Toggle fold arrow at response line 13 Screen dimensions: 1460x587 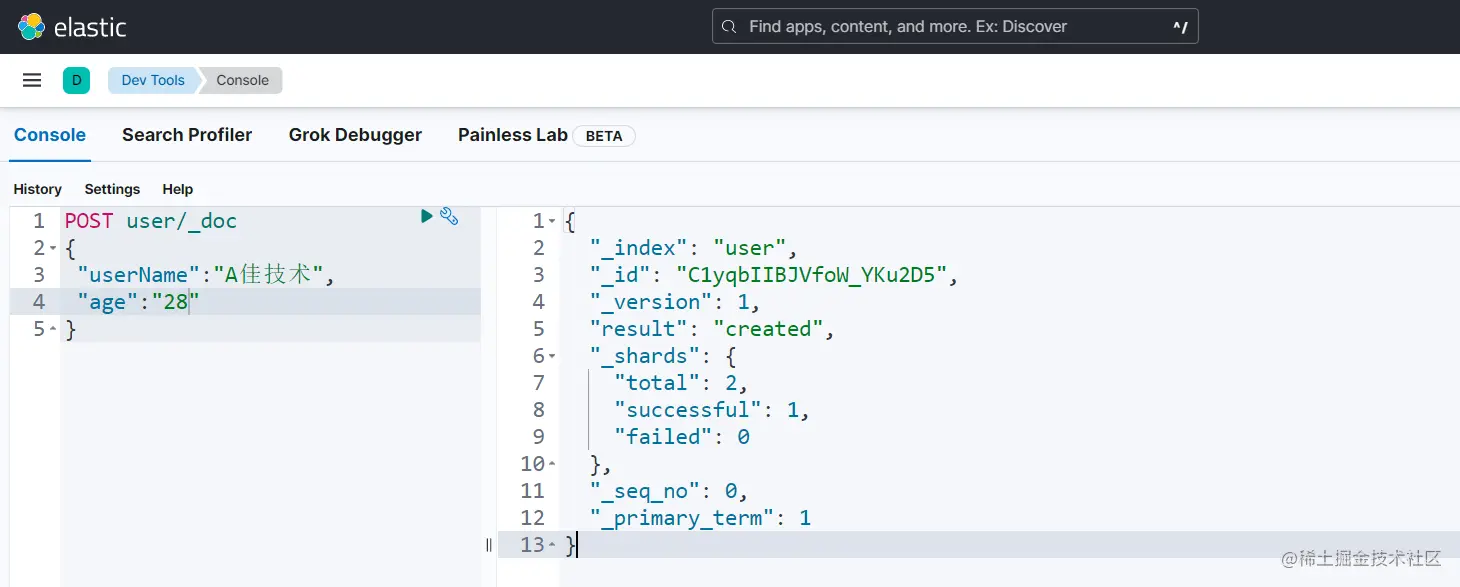point(552,545)
